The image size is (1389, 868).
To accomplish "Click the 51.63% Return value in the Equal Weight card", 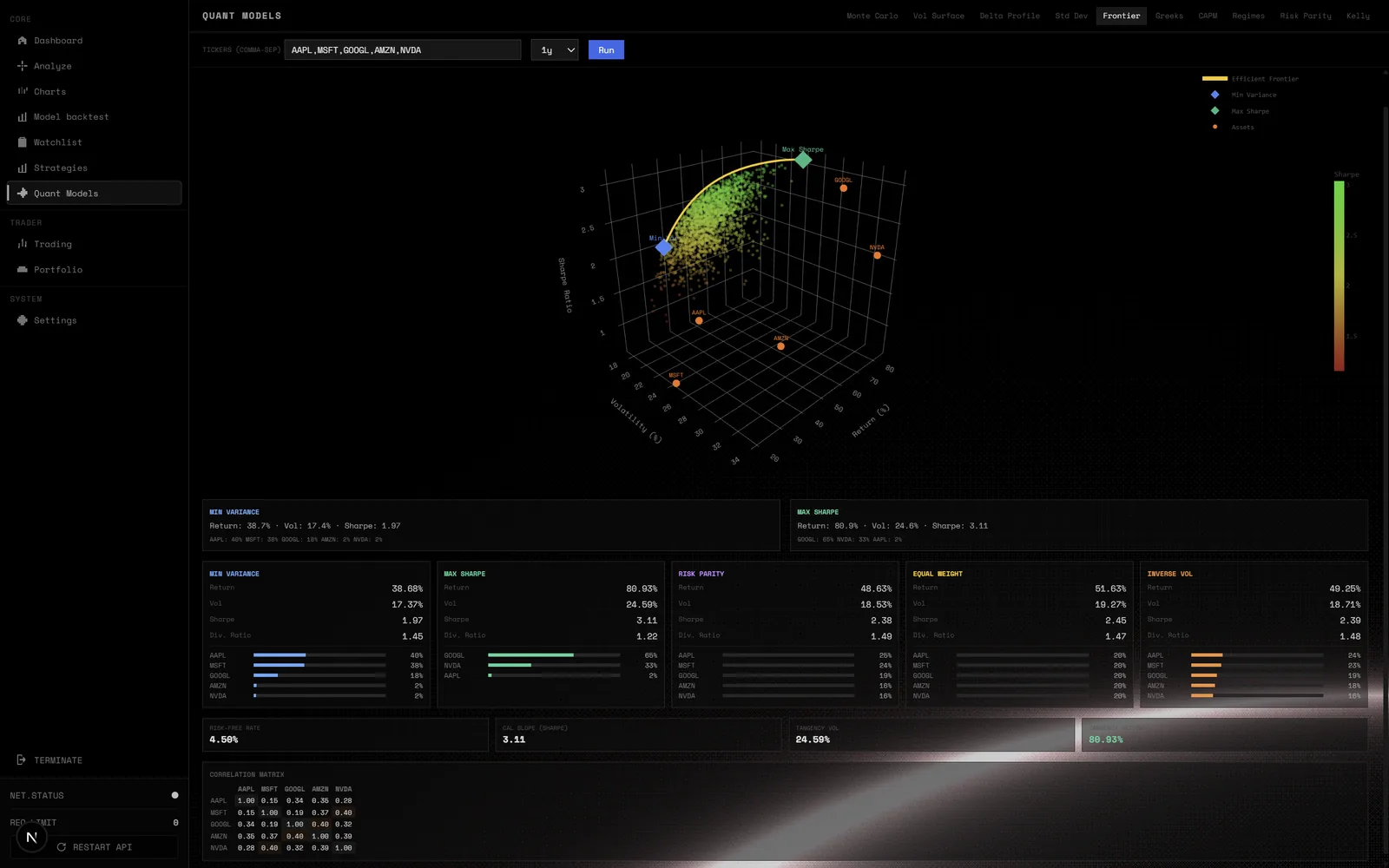I will (x=1110, y=589).
